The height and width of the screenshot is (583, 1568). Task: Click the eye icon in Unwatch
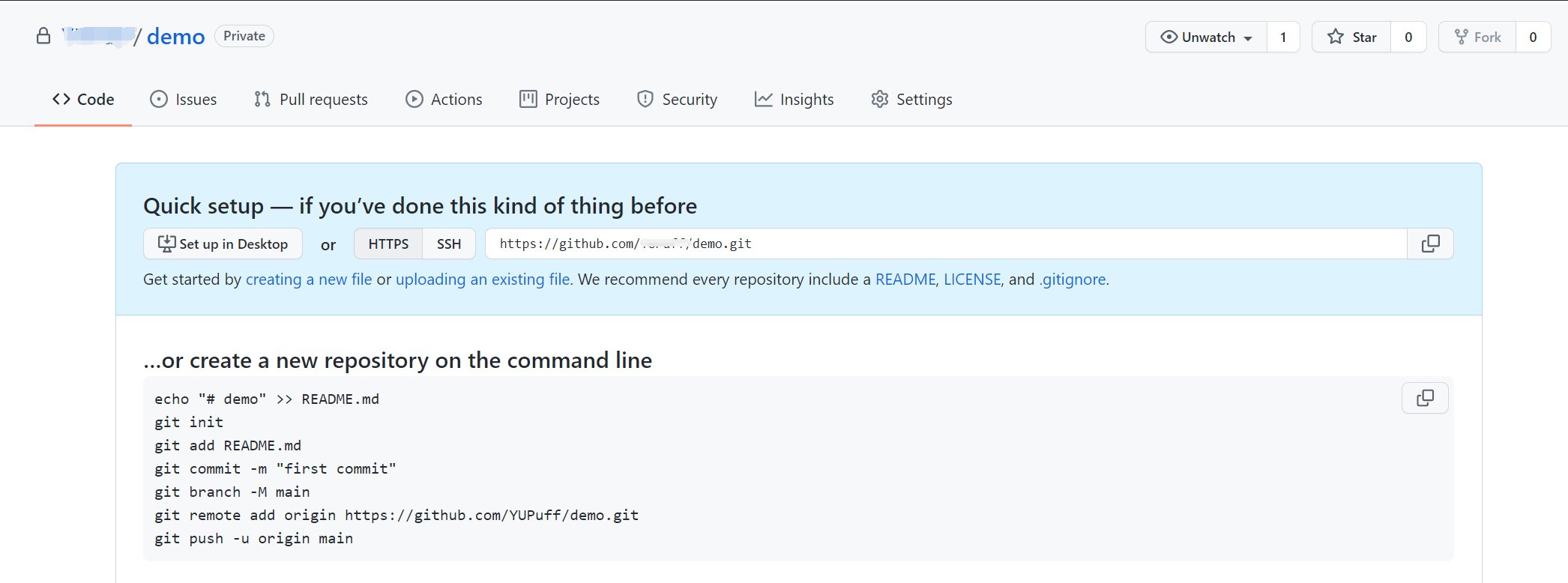(x=1169, y=37)
